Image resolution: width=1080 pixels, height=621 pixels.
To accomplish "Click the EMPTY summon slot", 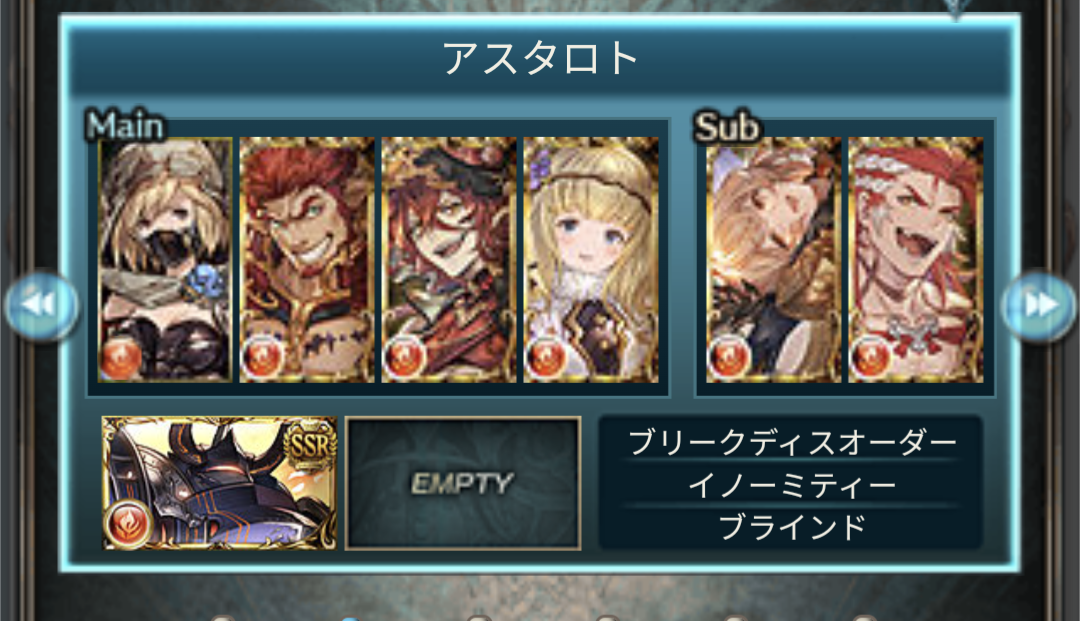I will 463,483.
